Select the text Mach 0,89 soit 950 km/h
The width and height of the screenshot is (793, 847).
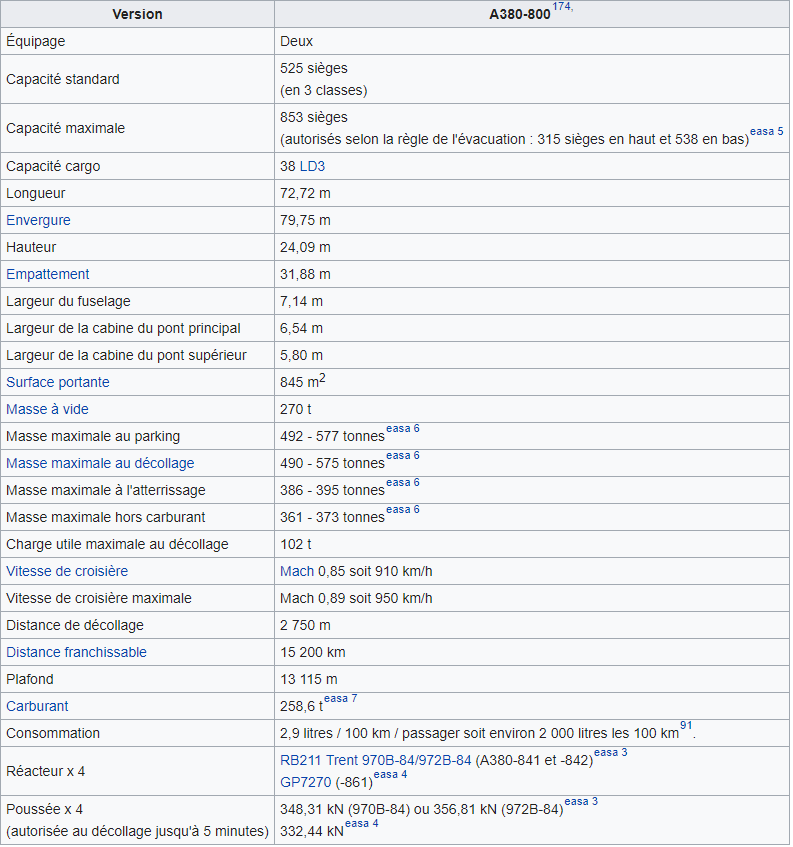(356, 599)
